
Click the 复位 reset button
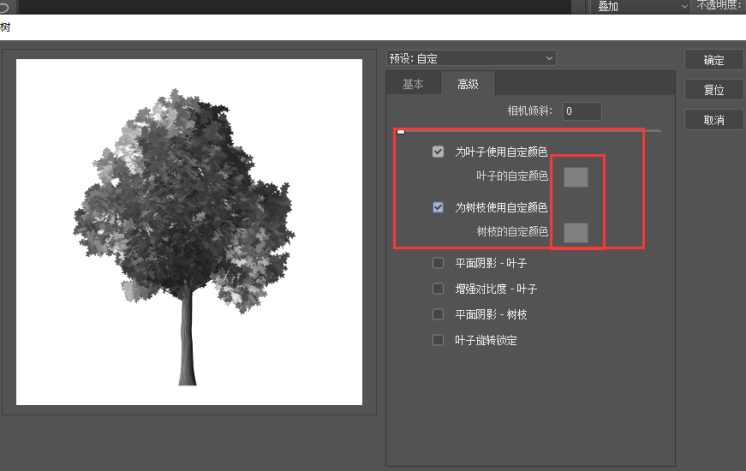pos(714,90)
